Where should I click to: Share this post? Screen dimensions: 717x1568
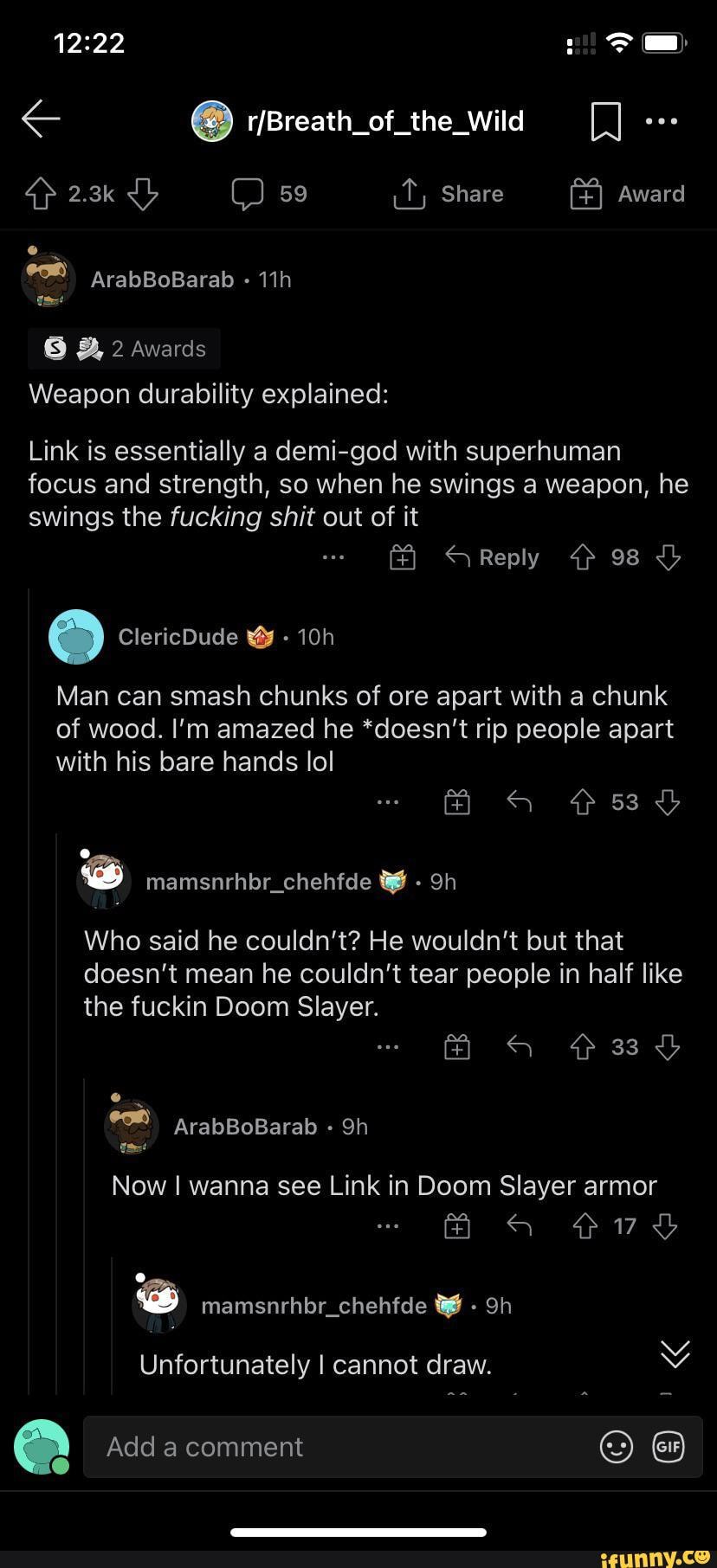449,194
